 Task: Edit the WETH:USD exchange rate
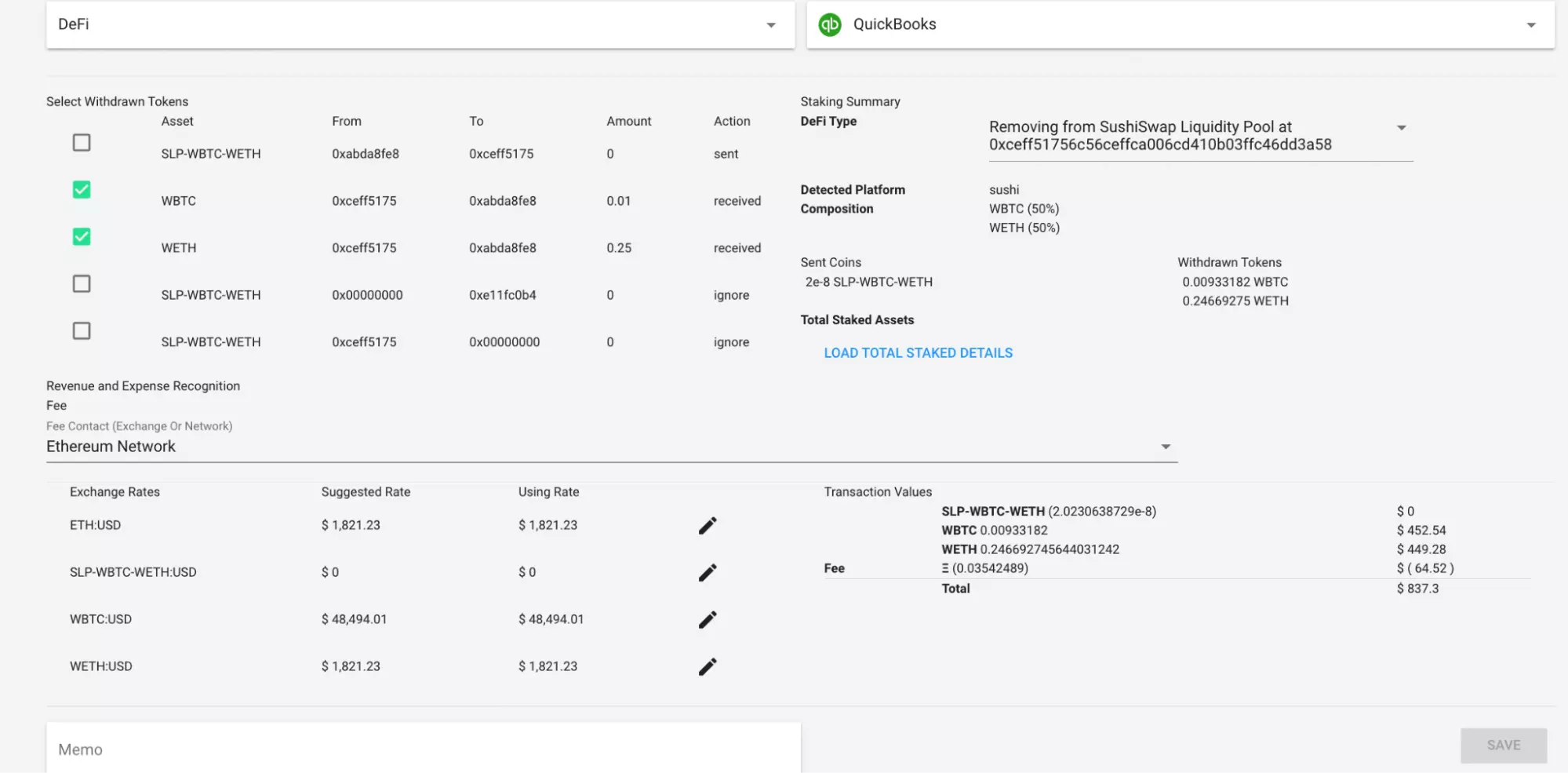click(x=707, y=666)
